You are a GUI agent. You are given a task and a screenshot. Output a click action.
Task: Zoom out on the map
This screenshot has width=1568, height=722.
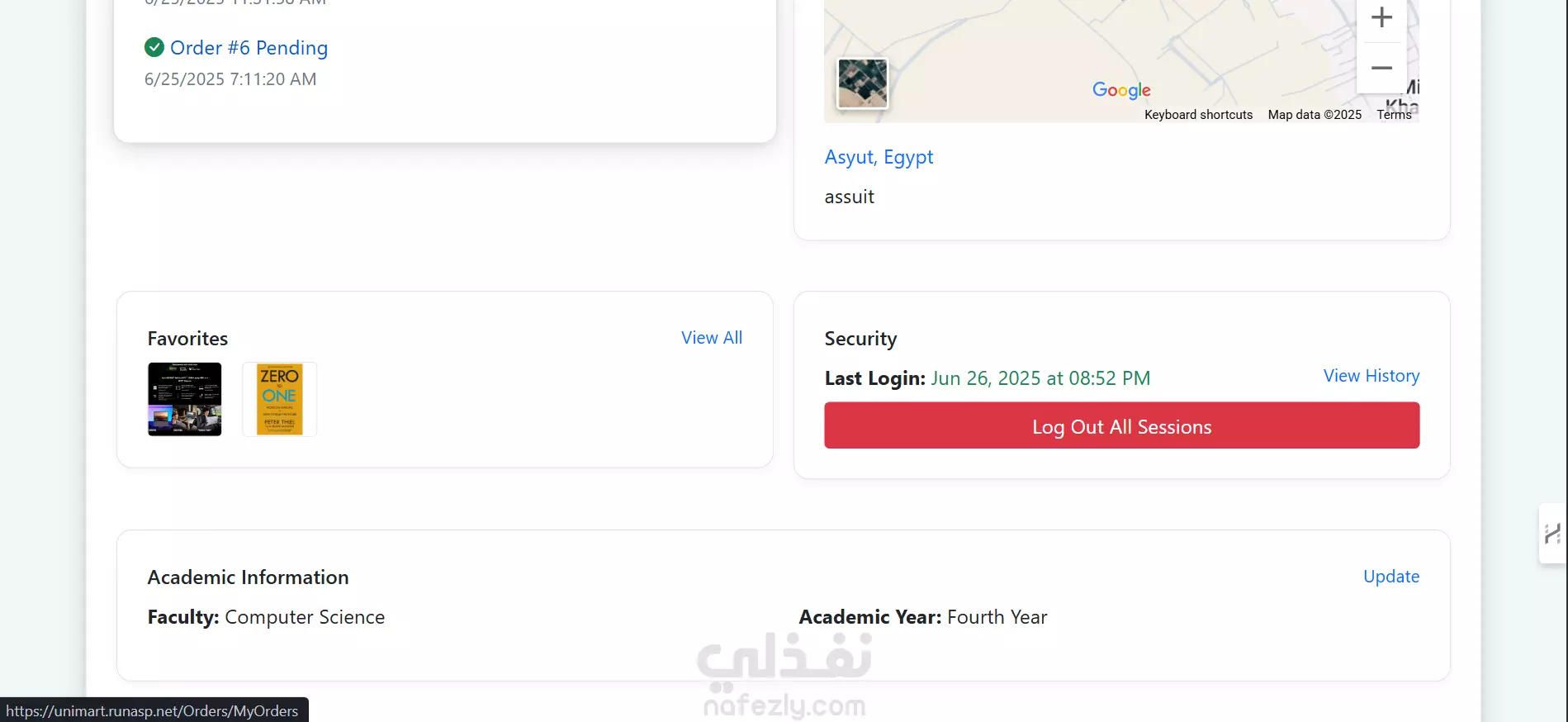(x=1381, y=68)
